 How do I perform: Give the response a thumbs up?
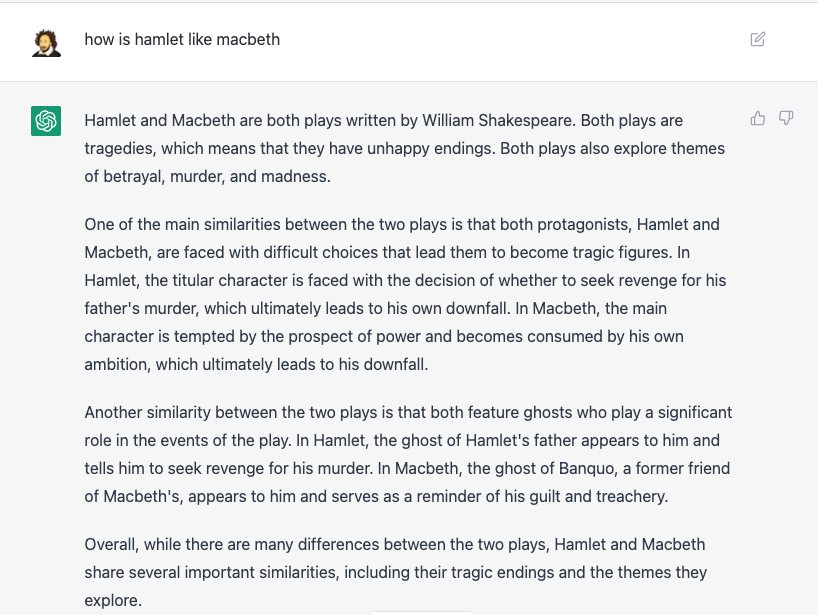pos(757,118)
